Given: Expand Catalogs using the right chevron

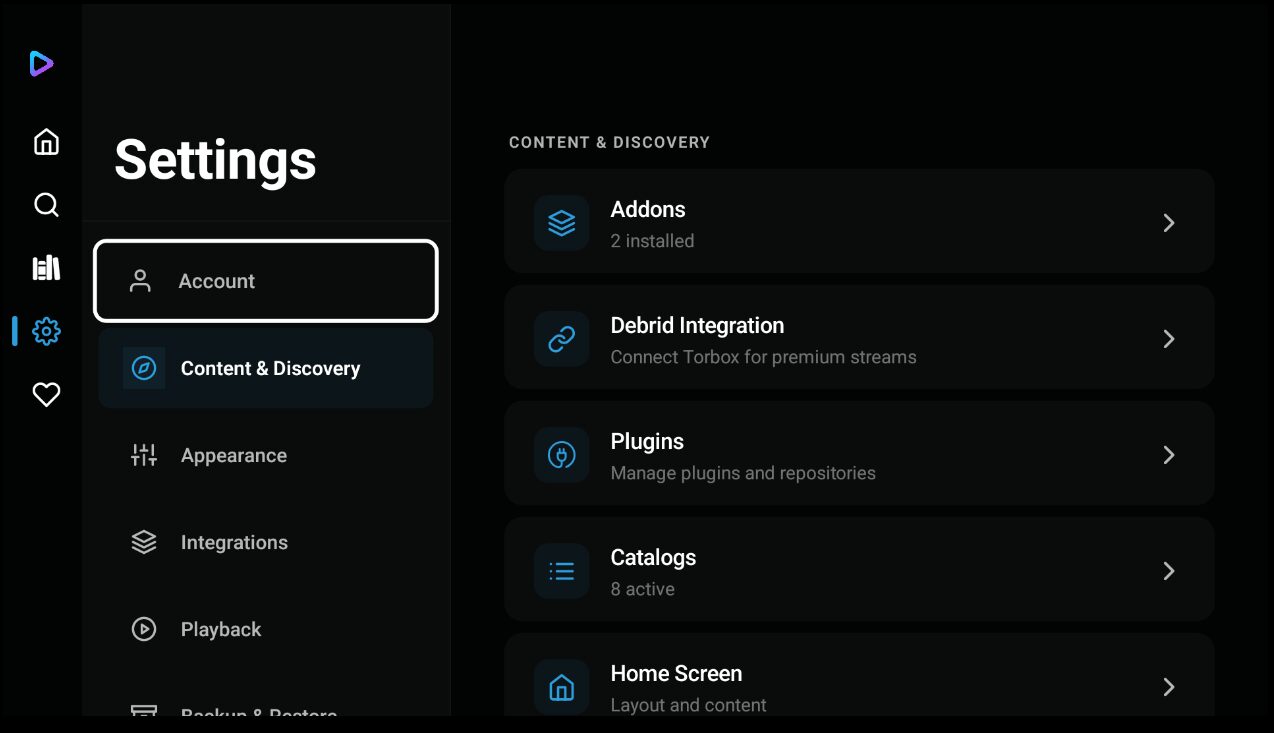Looking at the screenshot, I should click(x=1168, y=571).
